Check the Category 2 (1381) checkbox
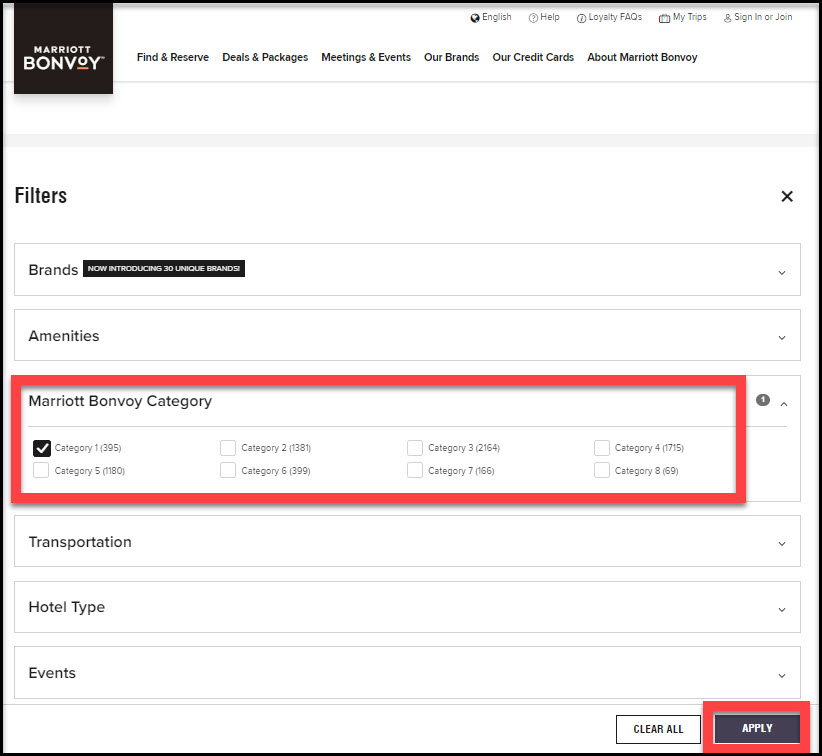 tap(228, 448)
